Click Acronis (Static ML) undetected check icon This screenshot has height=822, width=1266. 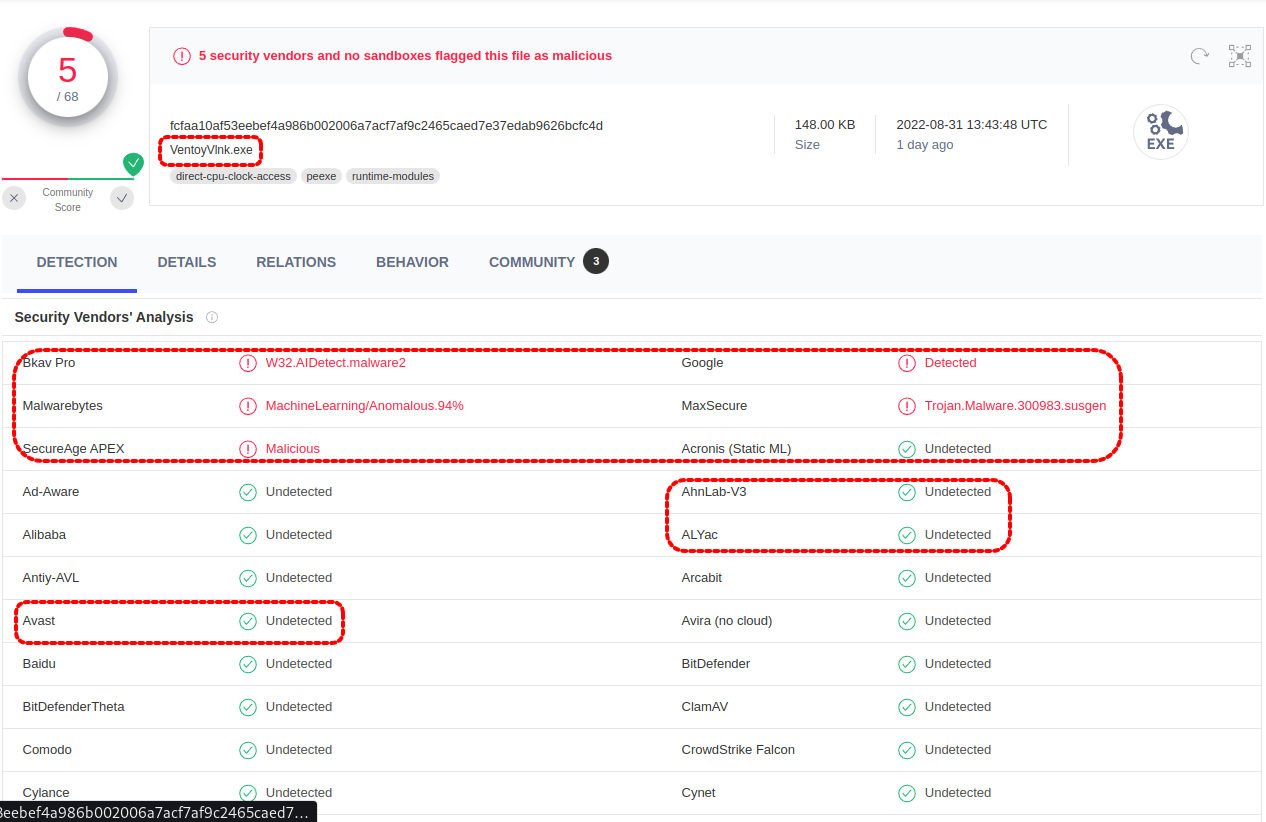click(907, 449)
